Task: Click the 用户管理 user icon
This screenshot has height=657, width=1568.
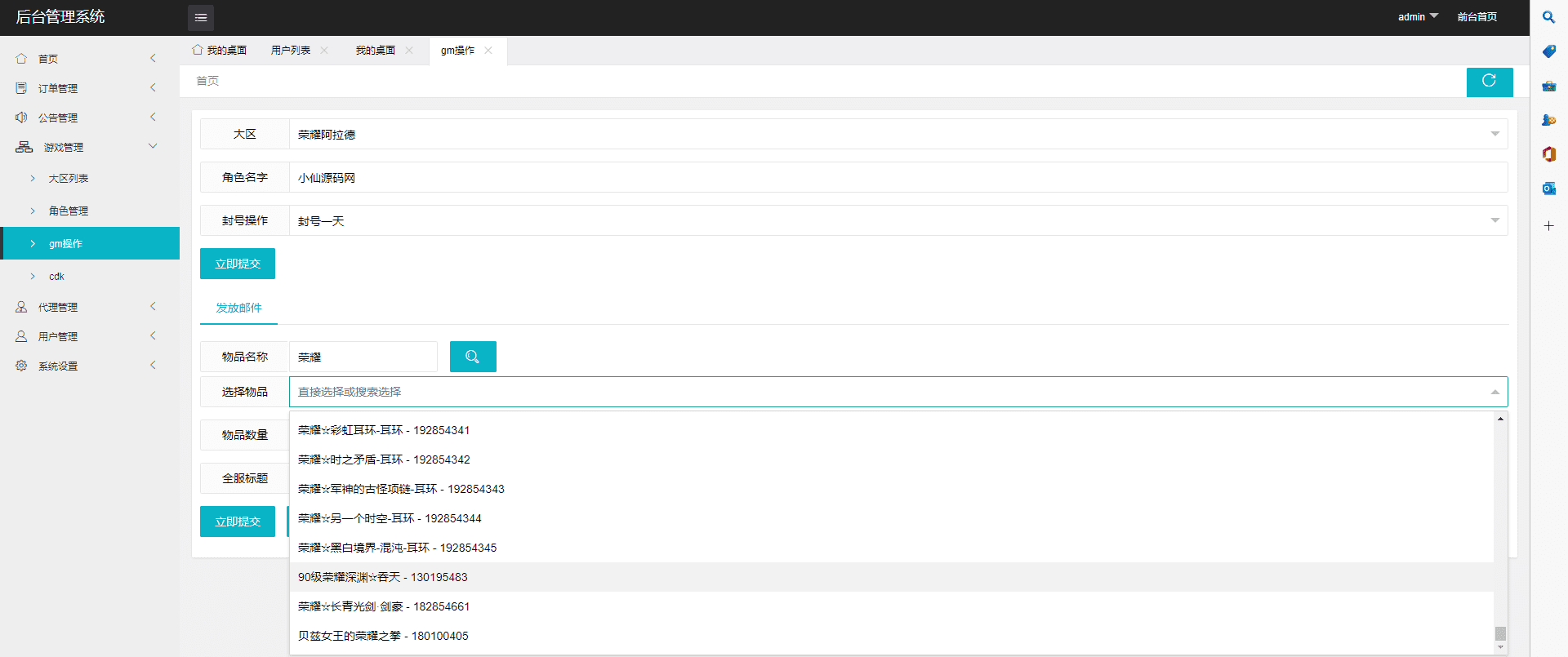Action: tap(21, 336)
